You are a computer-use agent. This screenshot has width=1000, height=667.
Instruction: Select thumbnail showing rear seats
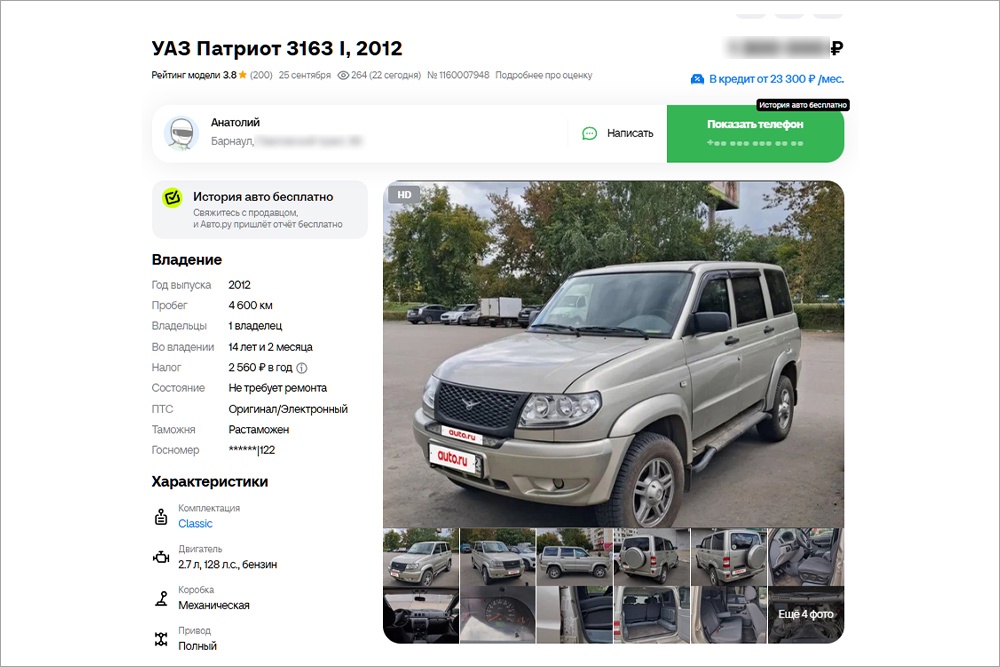coord(729,615)
